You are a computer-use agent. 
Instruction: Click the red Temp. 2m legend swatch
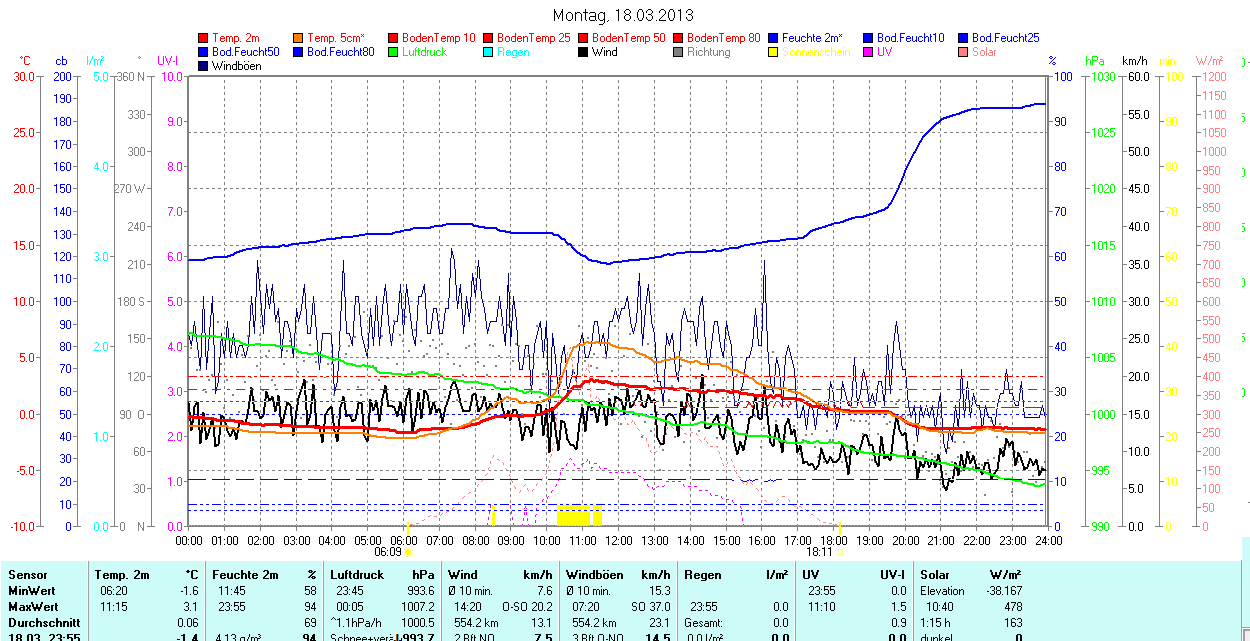pyautogui.click(x=204, y=38)
